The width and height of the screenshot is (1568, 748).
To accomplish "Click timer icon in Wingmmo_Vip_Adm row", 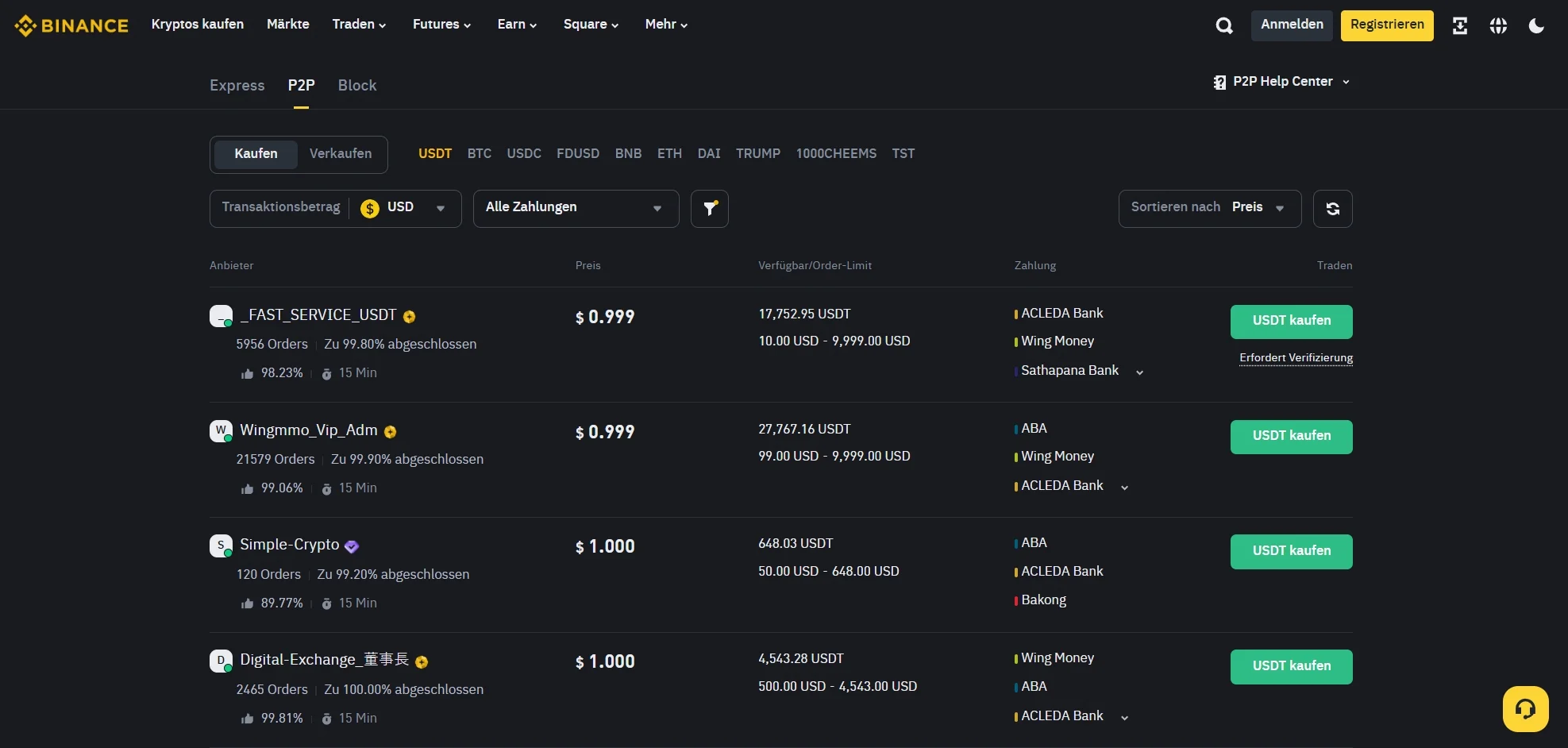I will coord(326,488).
